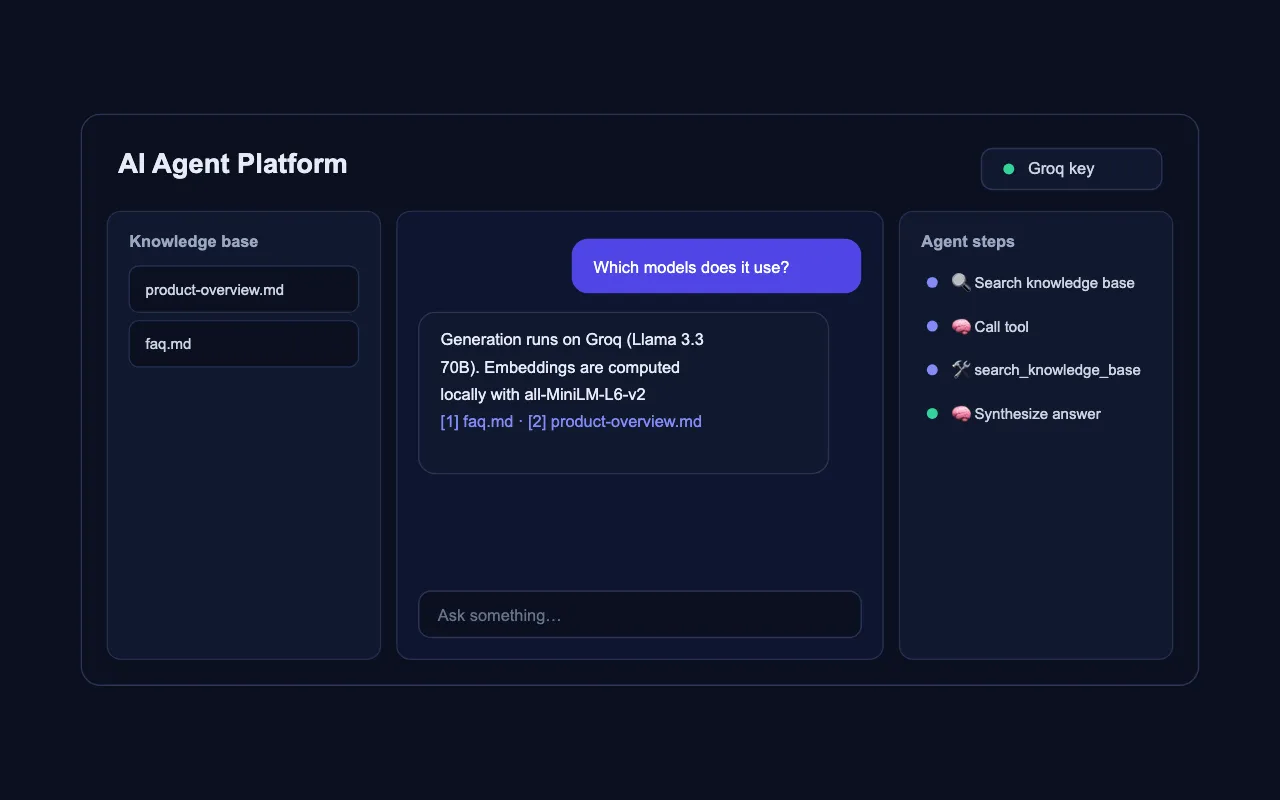This screenshot has height=800, width=1280.
Task: Click the Knowledge base panel heading
Action: 194,242
